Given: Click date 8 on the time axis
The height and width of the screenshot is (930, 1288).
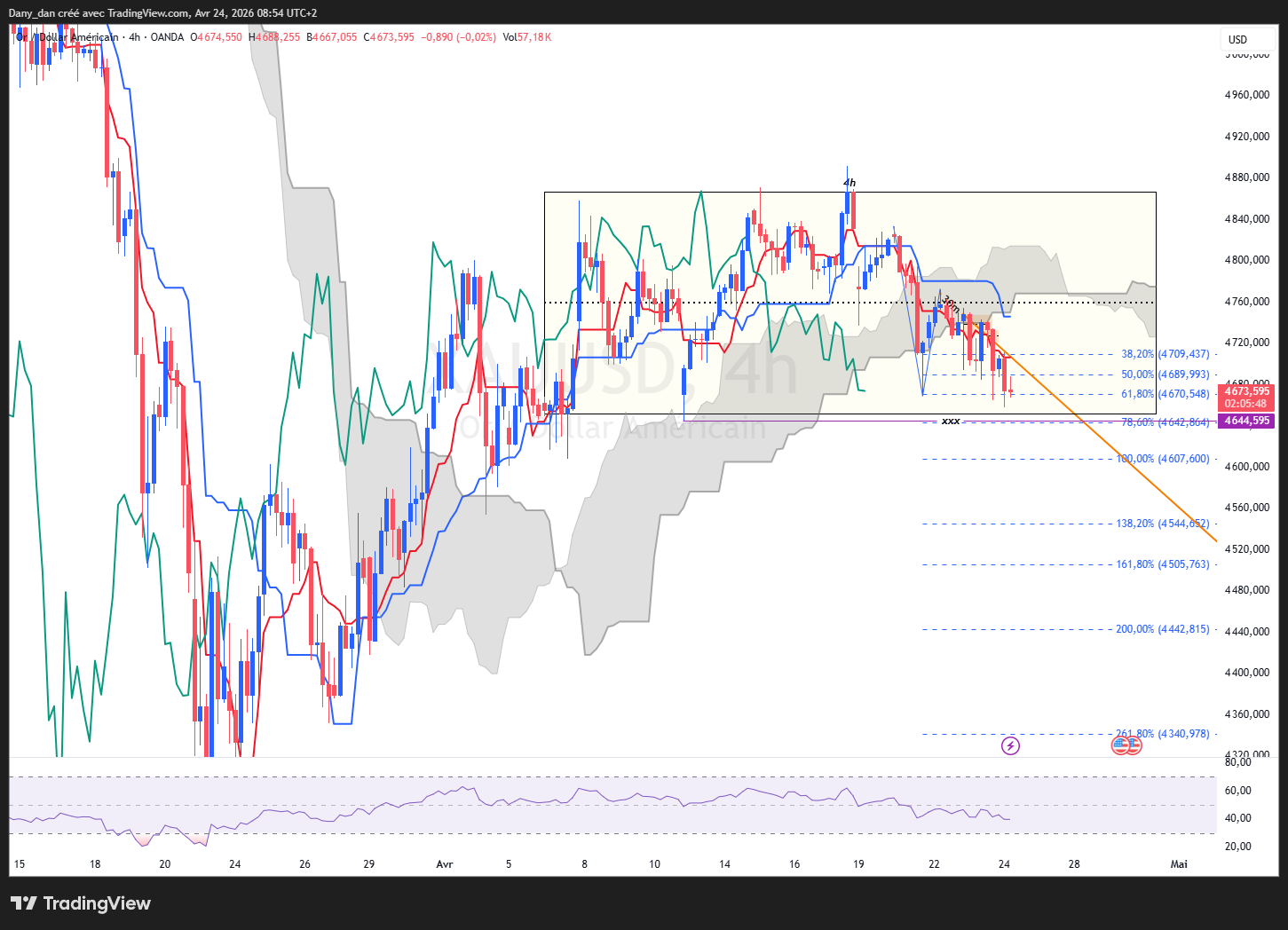Looking at the screenshot, I should point(584,864).
